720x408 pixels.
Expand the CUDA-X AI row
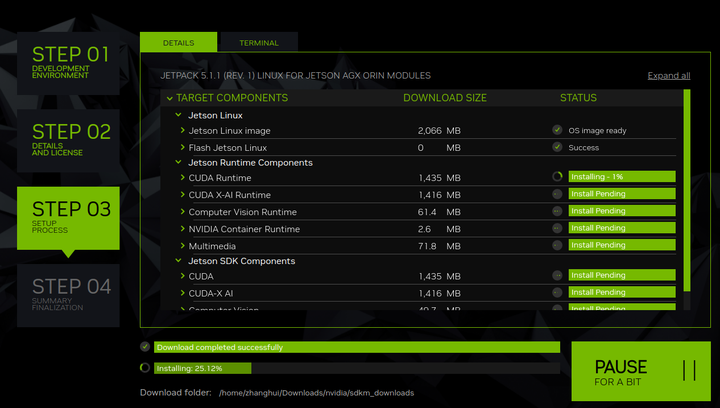pos(182,293)
